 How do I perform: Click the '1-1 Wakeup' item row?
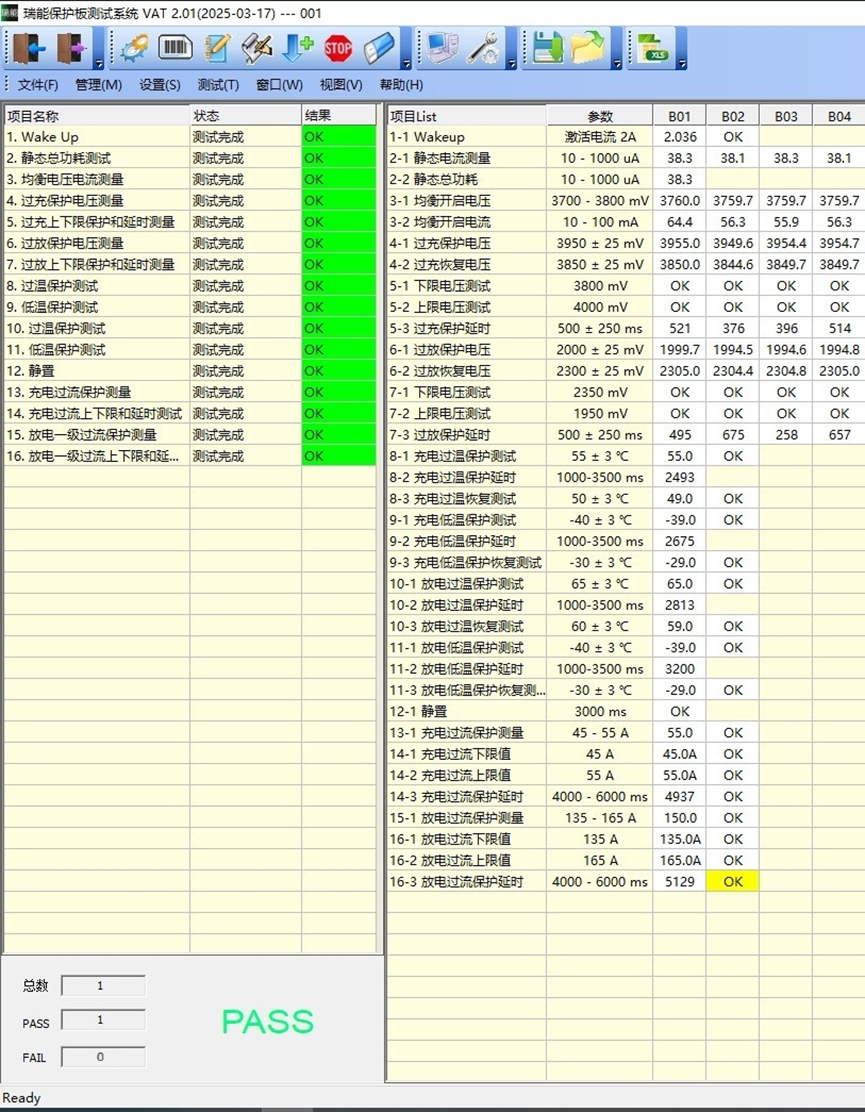pyautogui.click(x=467, y=137)
